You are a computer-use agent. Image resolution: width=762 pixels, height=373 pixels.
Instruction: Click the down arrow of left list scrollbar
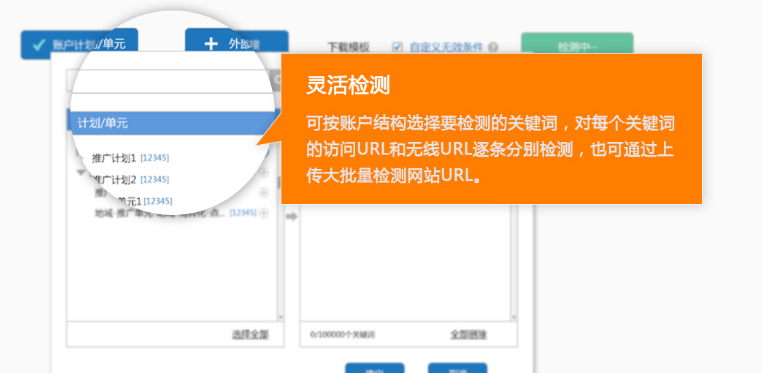pos(280,317)
